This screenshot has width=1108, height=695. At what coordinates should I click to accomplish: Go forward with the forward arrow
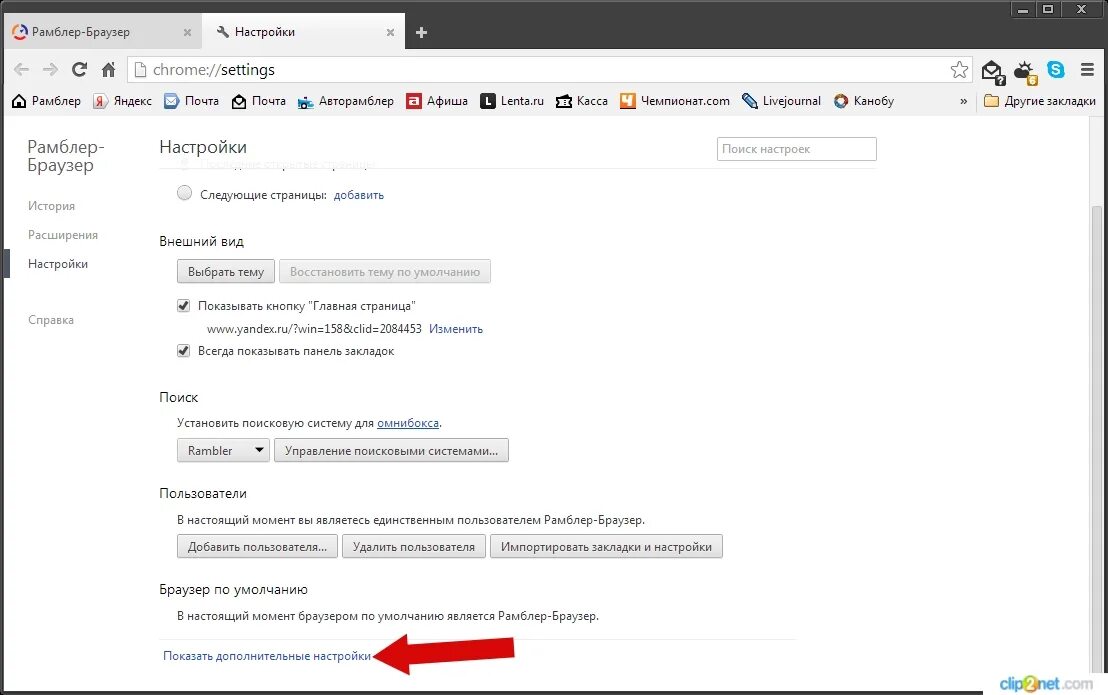(50, 69)
